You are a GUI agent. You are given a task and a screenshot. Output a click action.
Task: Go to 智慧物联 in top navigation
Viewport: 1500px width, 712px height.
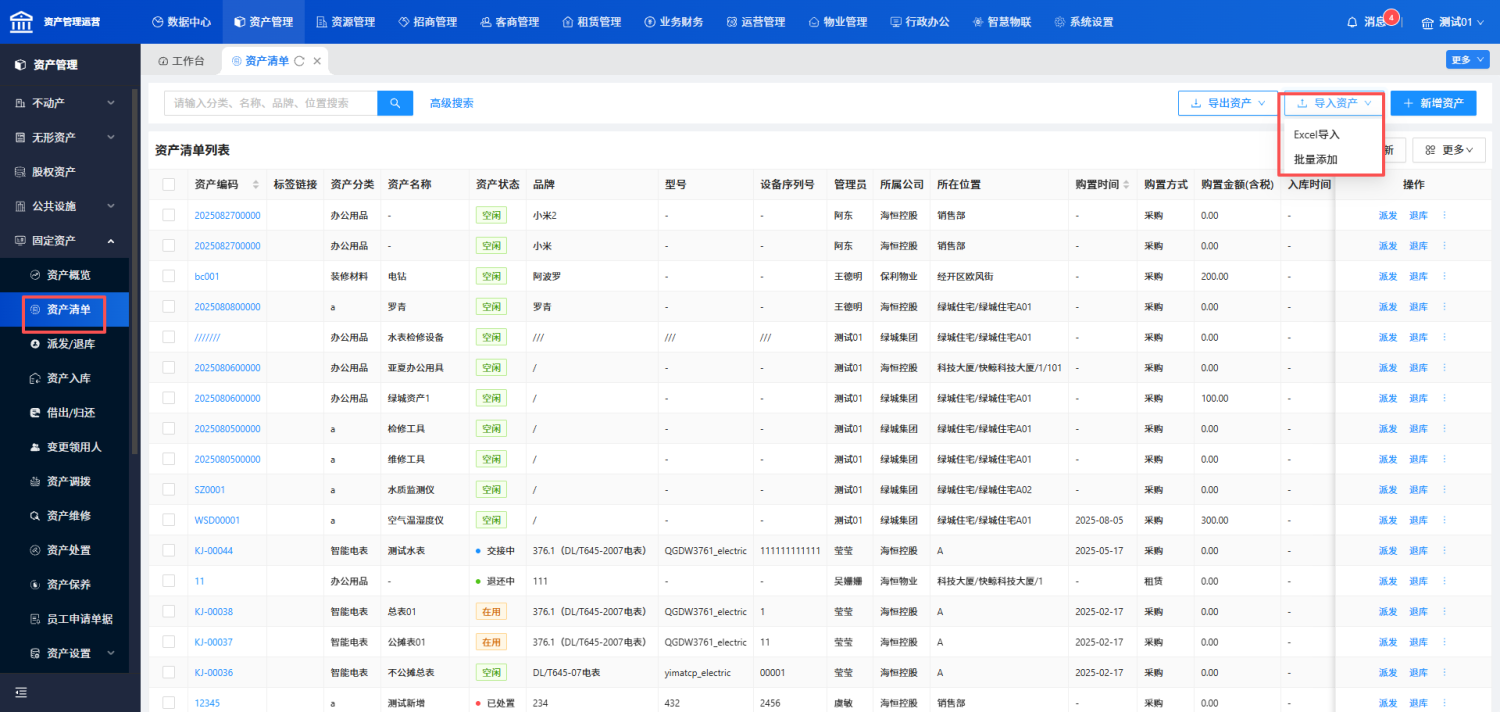click(x=1001, y=22)
